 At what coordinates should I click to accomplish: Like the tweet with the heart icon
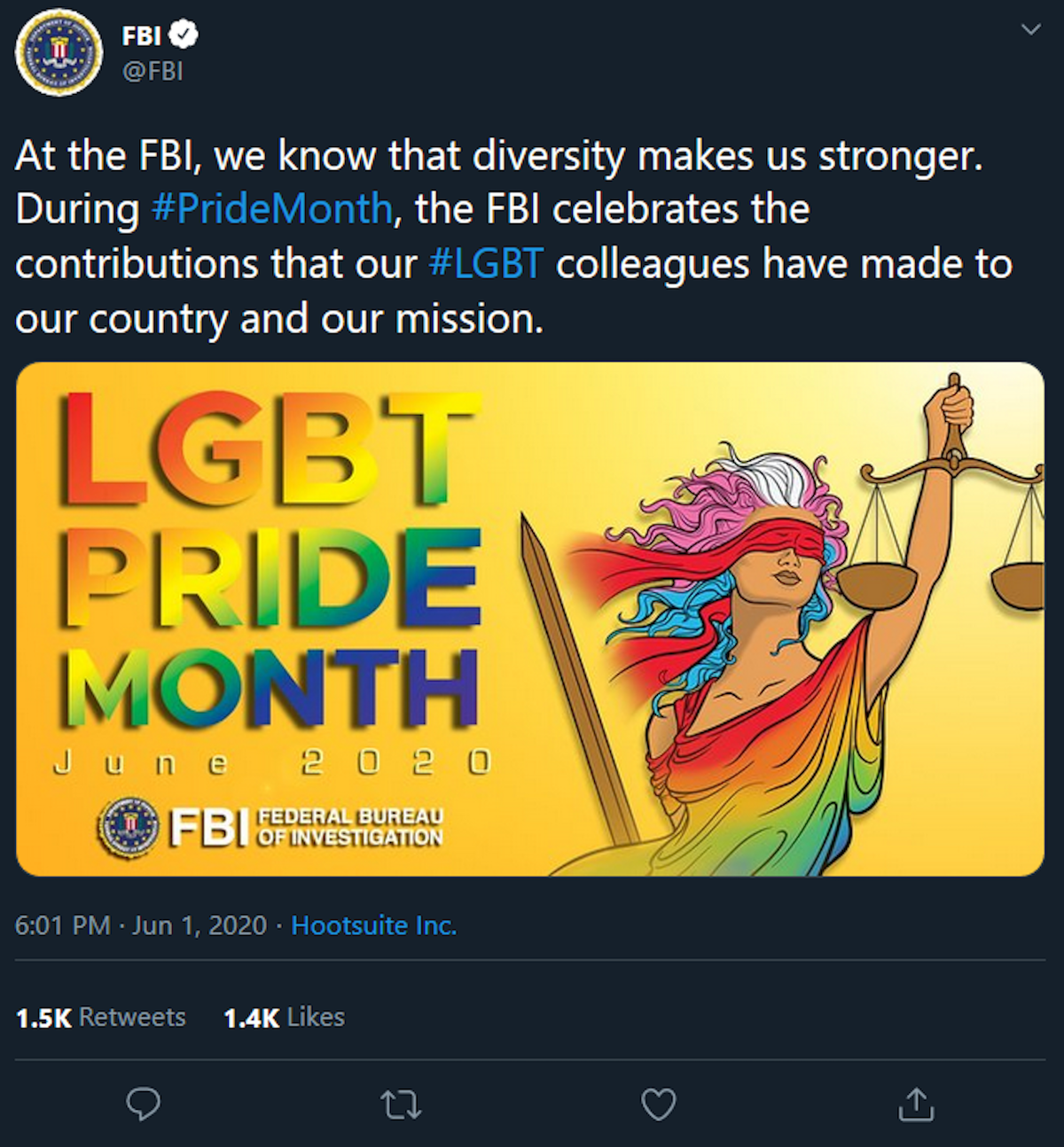(x=658, y=1104)
